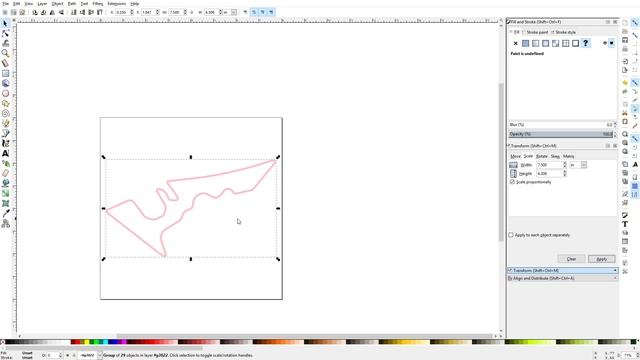Click the Apply button

(602, 259)
